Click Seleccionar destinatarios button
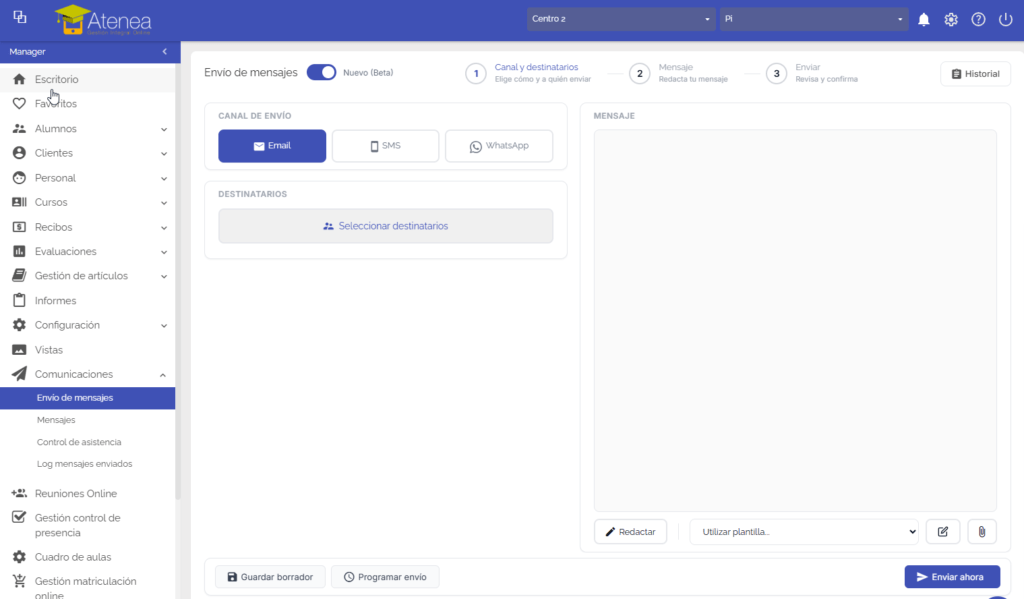The image size is (1024, 599). (x=385, y=226)
